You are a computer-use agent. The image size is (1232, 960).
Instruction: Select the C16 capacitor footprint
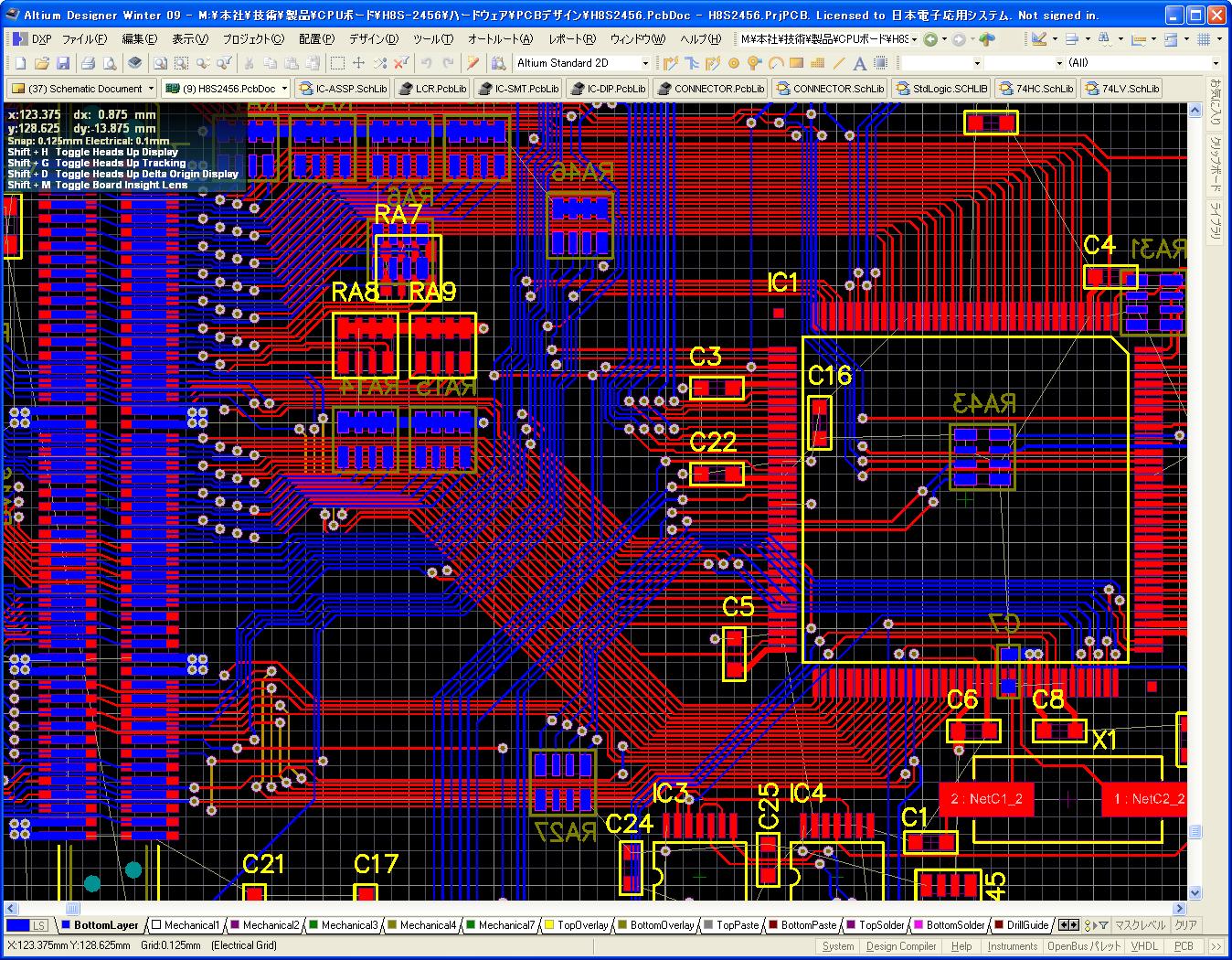click(820, 422)
